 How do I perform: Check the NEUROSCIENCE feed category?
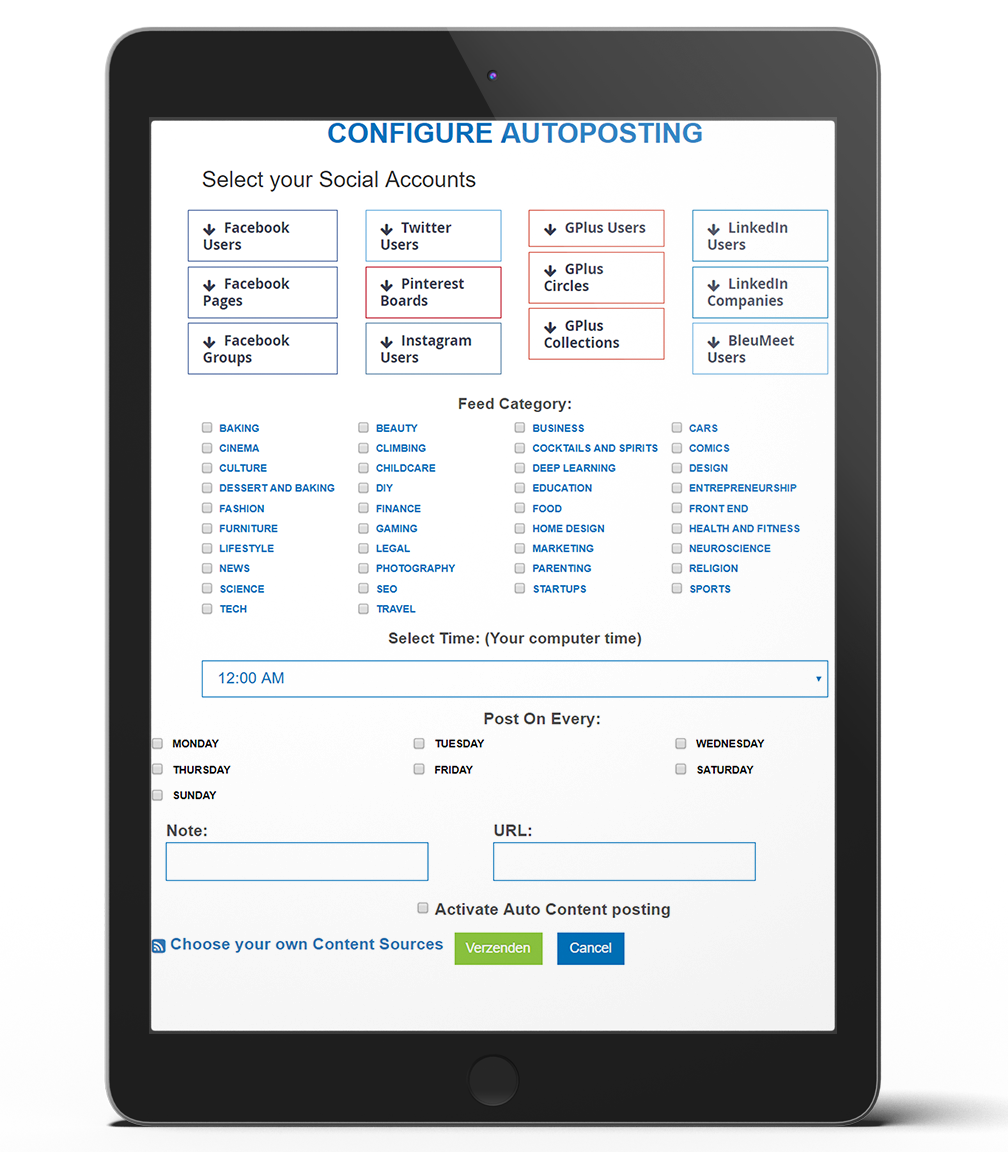click(x=677, y=548)
